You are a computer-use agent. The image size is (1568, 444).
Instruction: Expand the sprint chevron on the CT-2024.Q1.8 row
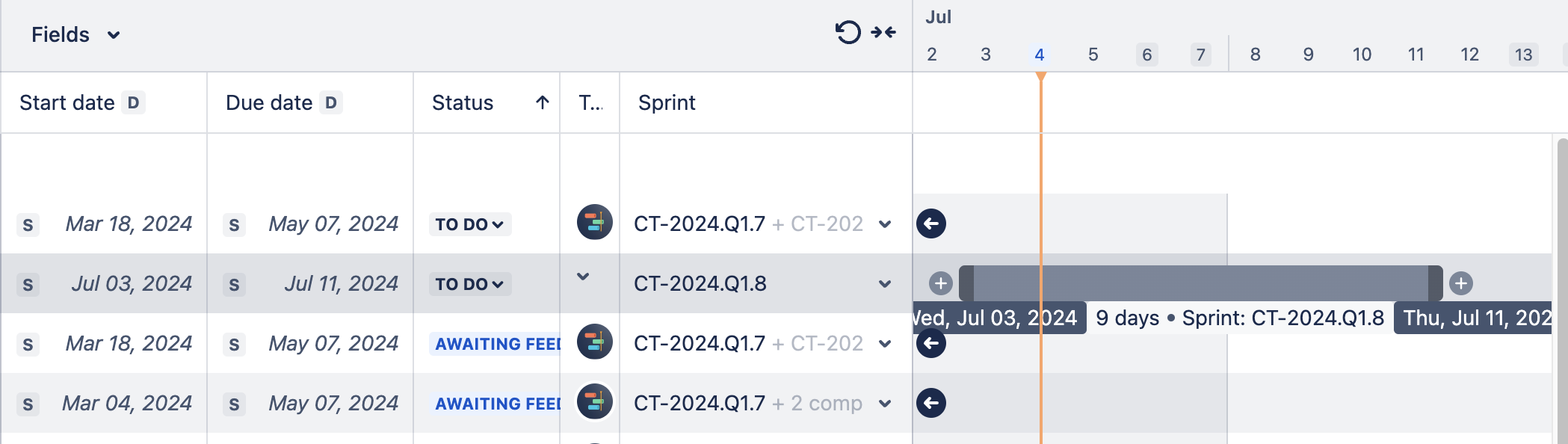click(x=885, y=284)
